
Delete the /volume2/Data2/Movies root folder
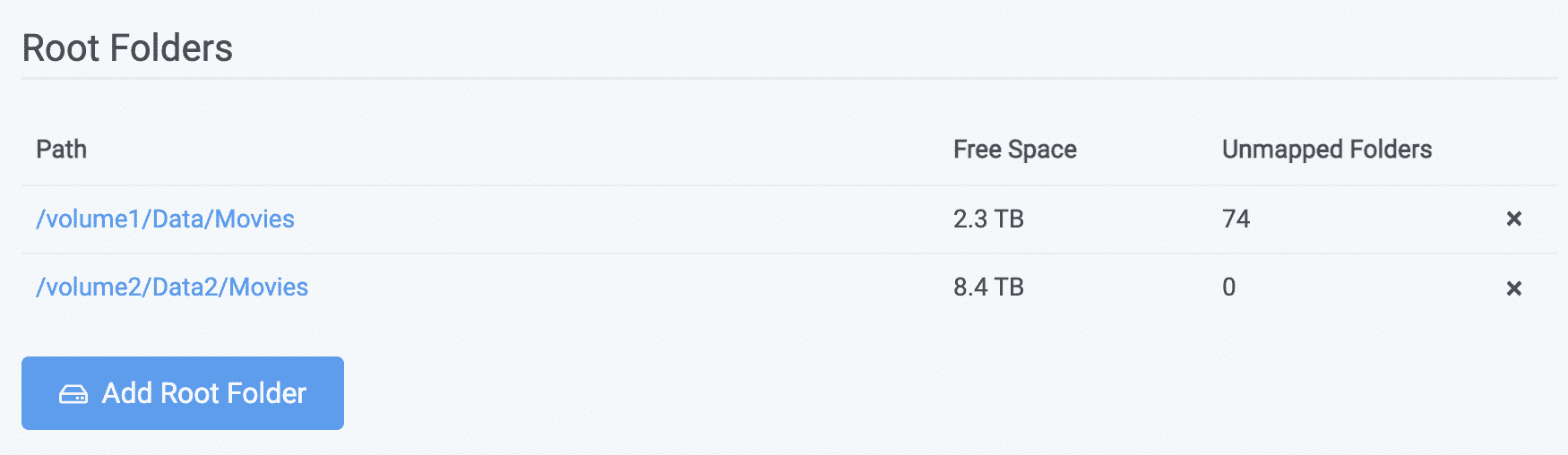pyautogui.click(x=1513, y=288)
